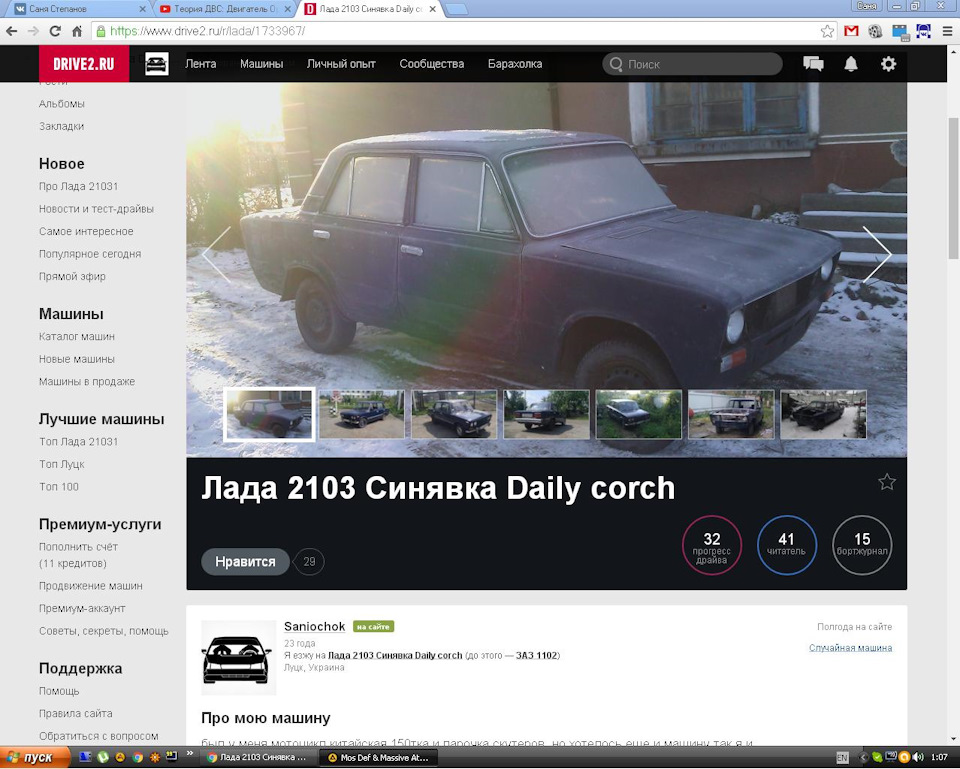Click the Случайная машина link

850,648
